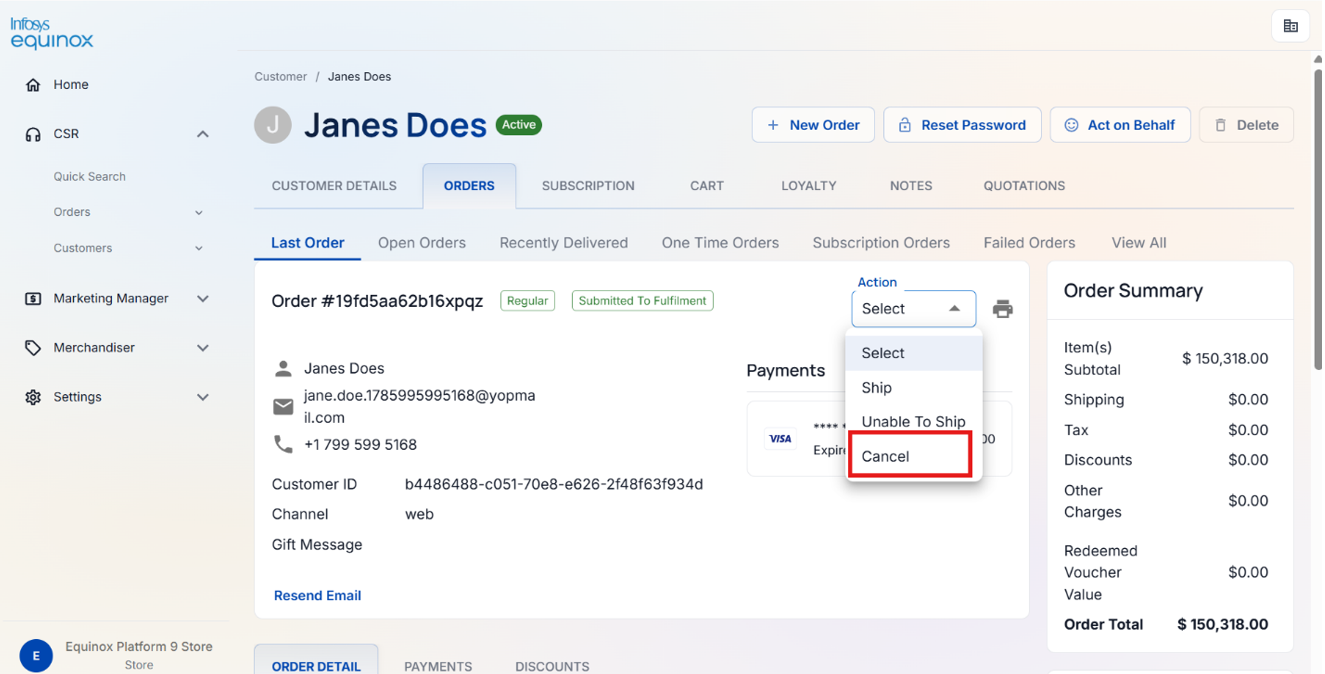
Task: Show Recently Delivered orders
Action: click(564, 243)
